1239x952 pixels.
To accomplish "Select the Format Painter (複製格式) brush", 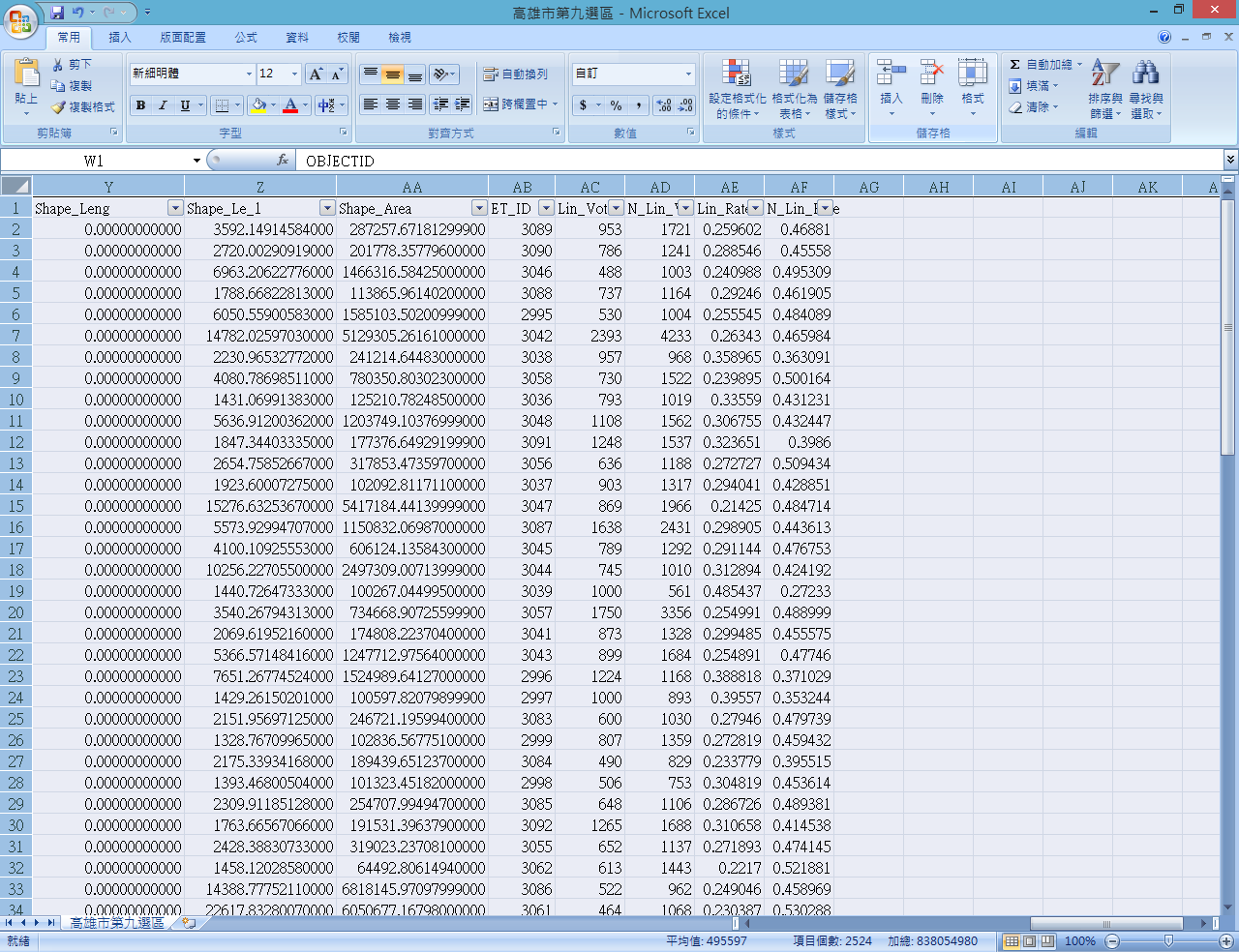I will (x=59, y=107).
